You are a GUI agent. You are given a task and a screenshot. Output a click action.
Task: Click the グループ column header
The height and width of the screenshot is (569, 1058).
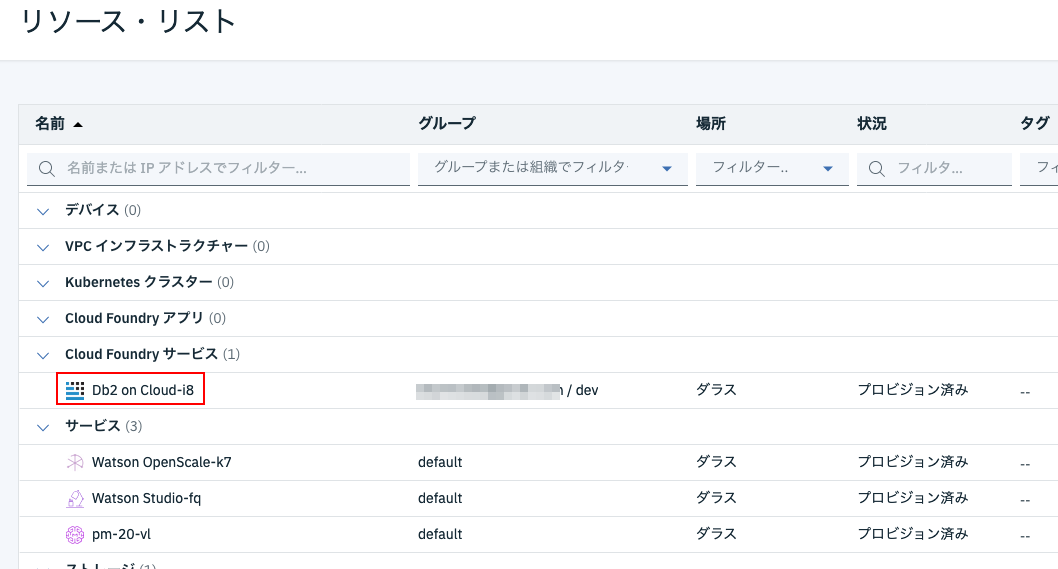click(x=447, y=124)
